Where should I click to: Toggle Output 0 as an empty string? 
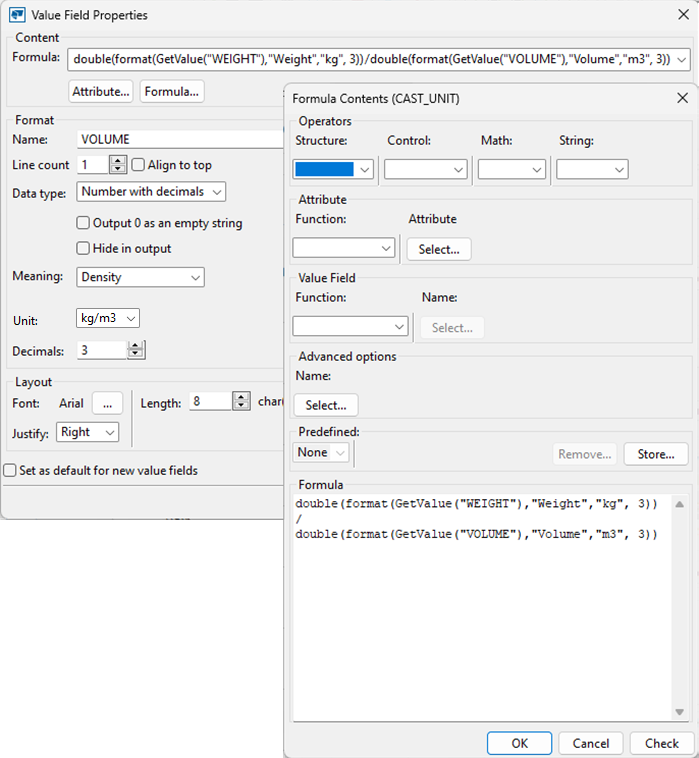tap(84, 223)
